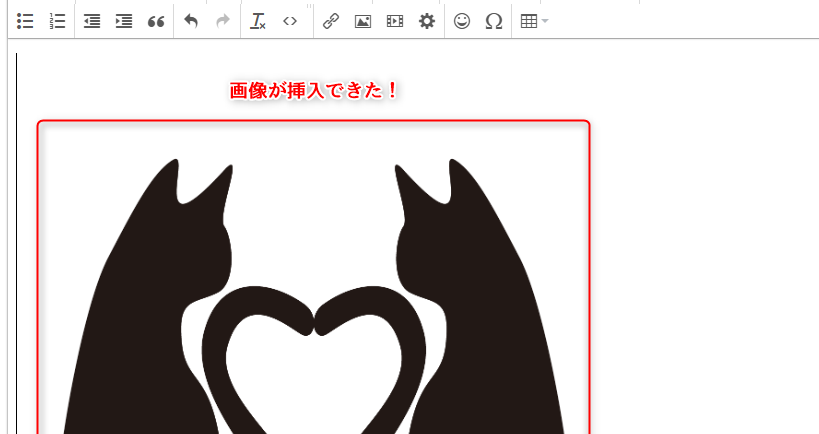The width and height of the screenshot is (819, 434).
Task: Increase indent of the paragraph
Action: click(x=124, y=21)
